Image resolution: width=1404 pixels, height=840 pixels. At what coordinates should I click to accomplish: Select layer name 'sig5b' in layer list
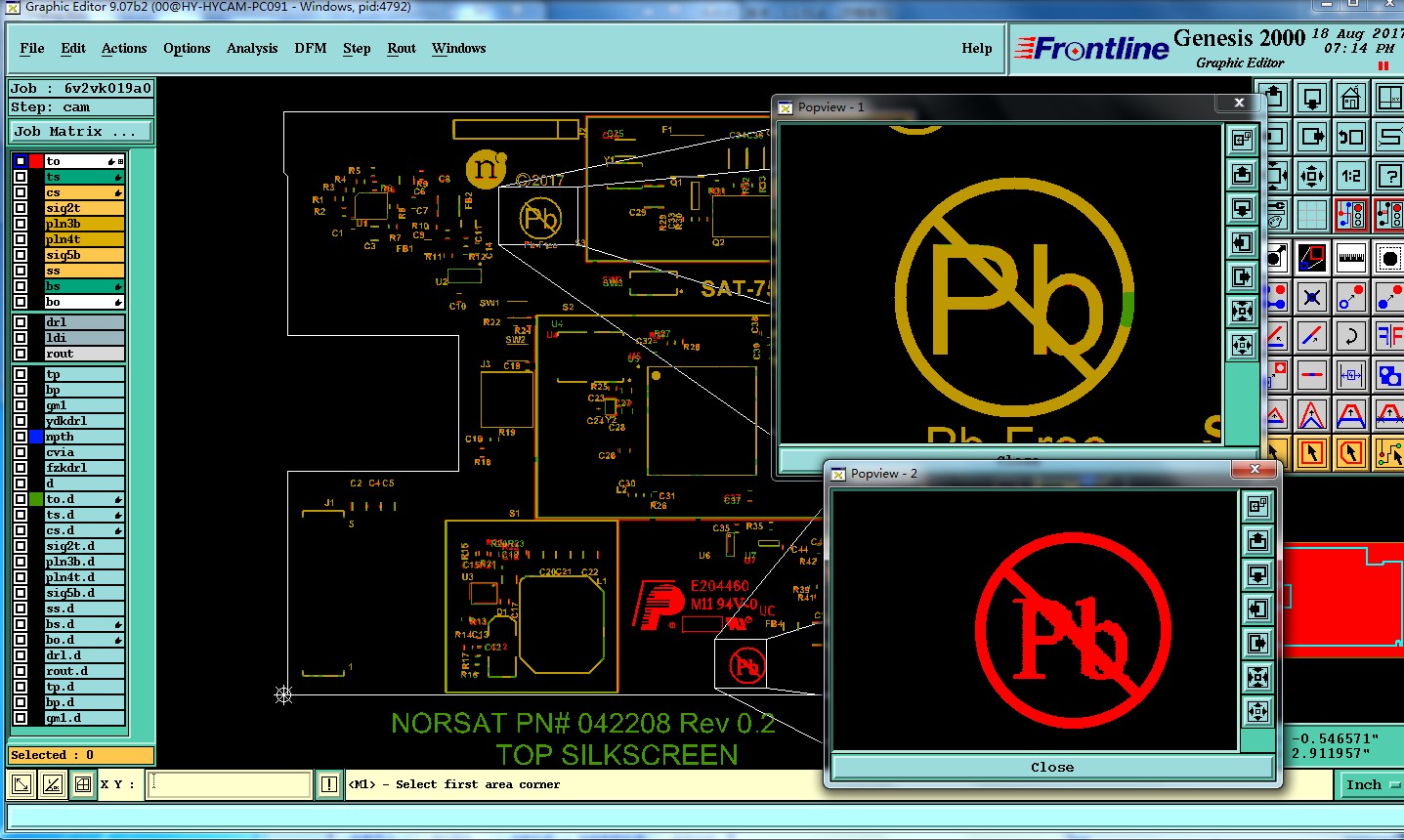84,255
